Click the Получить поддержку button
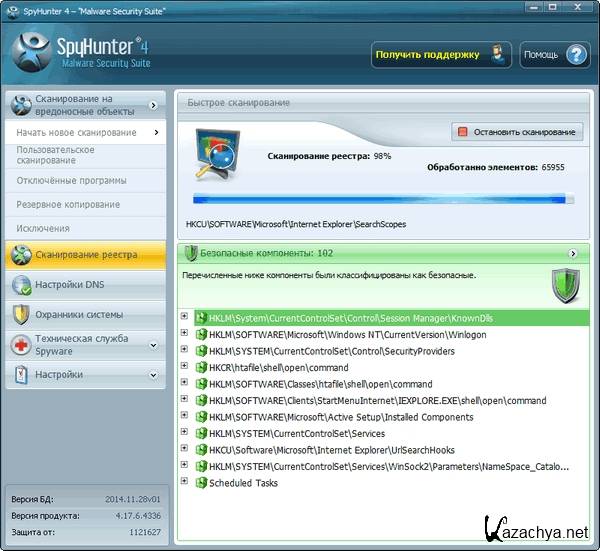 coord(441,54)
